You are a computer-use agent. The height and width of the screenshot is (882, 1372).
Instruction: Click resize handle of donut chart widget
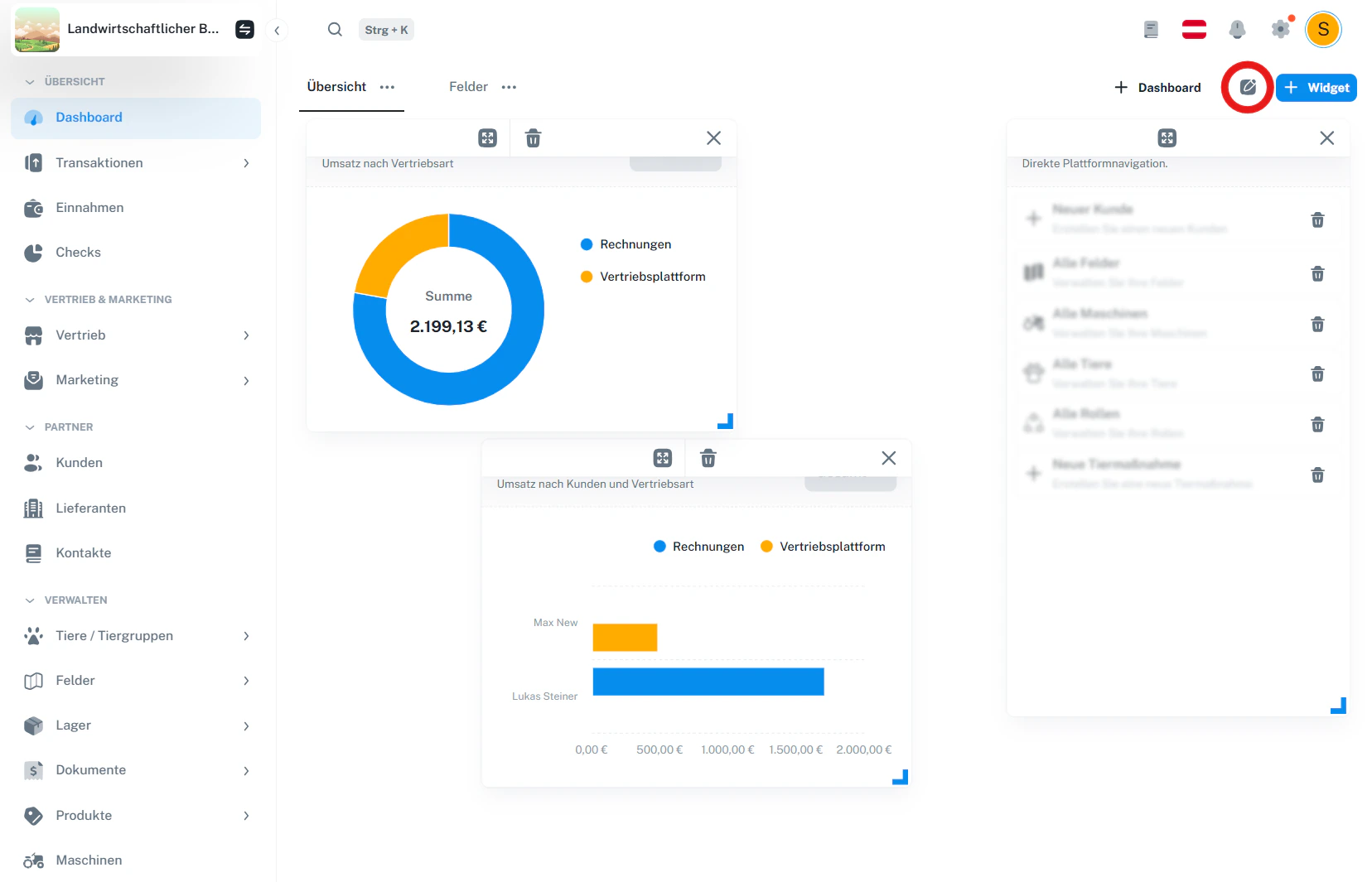tap(726, 422)
